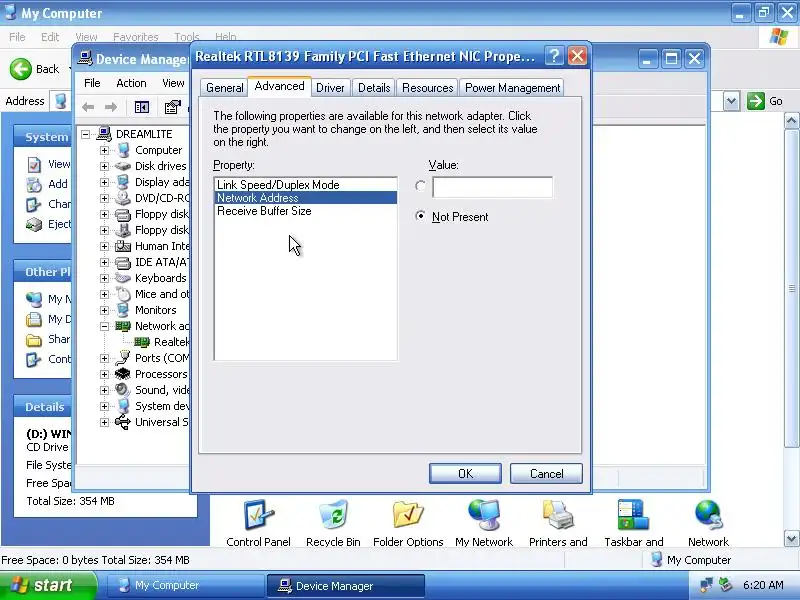800x600 pixels.
Task: Click the Windows flag logo in My Computer
Action: [x=779, y=37]
